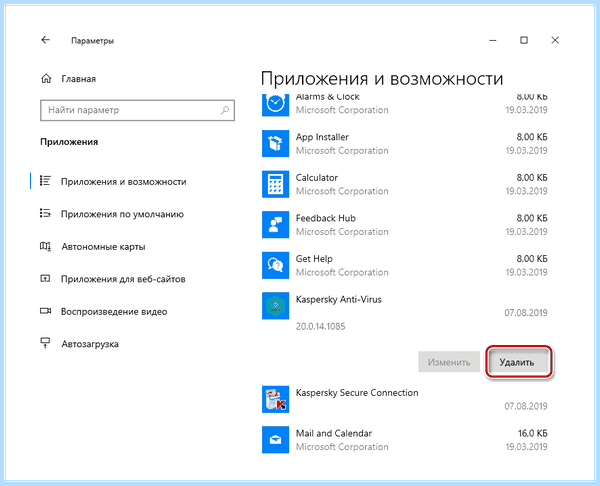Viewport: 600px width, 486px height.
Task: Select the App Installer entry name
Action: click(322, 137)
